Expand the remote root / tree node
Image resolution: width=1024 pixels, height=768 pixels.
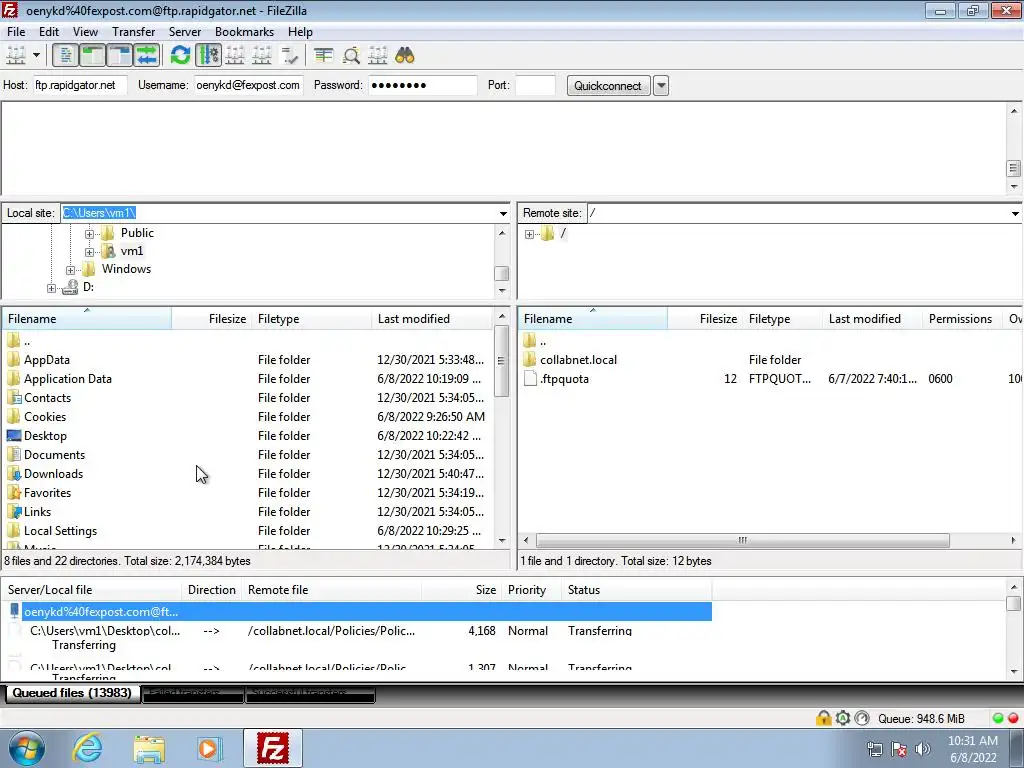point(530,234)
